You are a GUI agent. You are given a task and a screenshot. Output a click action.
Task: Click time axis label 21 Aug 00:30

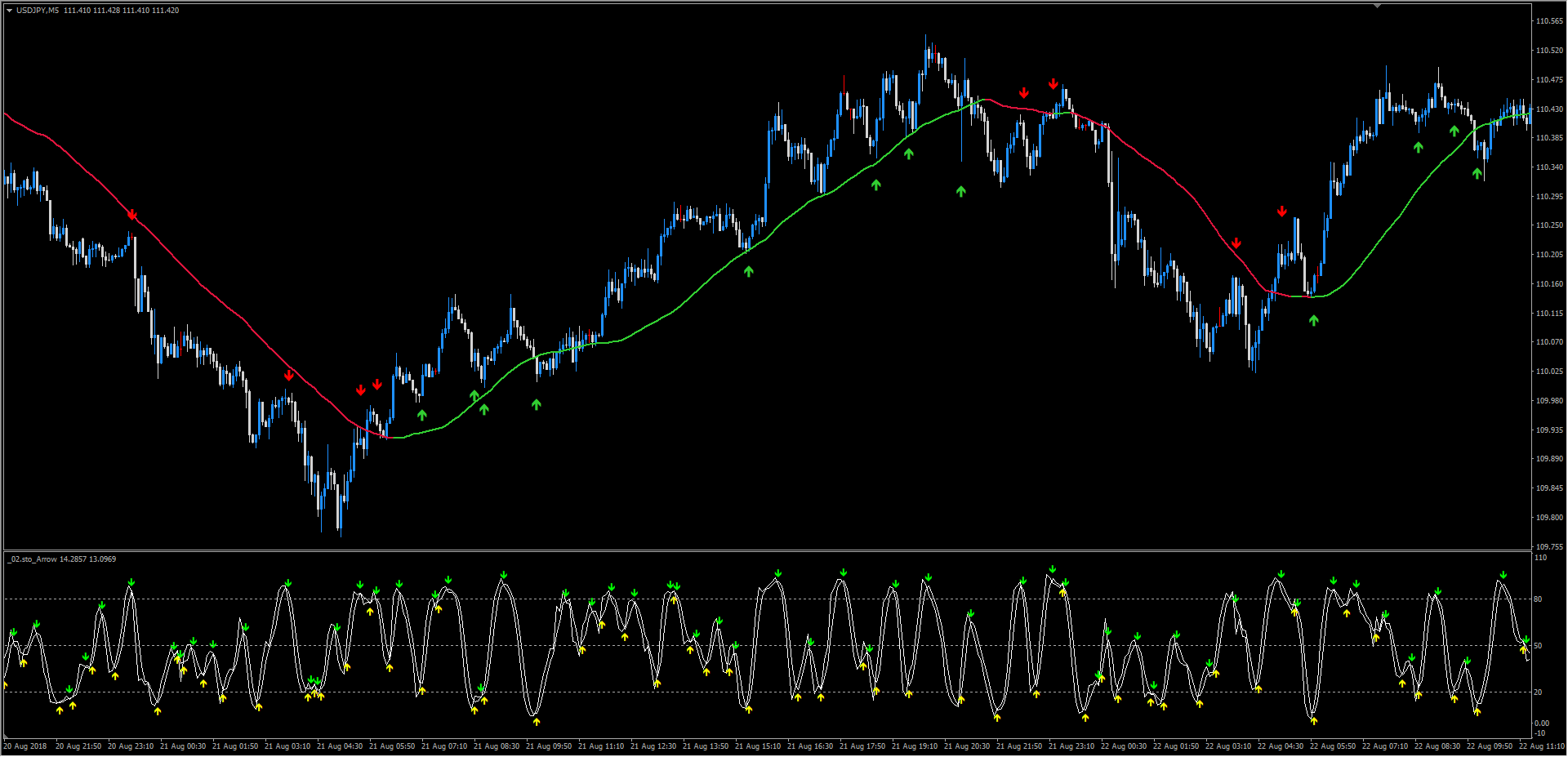[x=183, y=746]
